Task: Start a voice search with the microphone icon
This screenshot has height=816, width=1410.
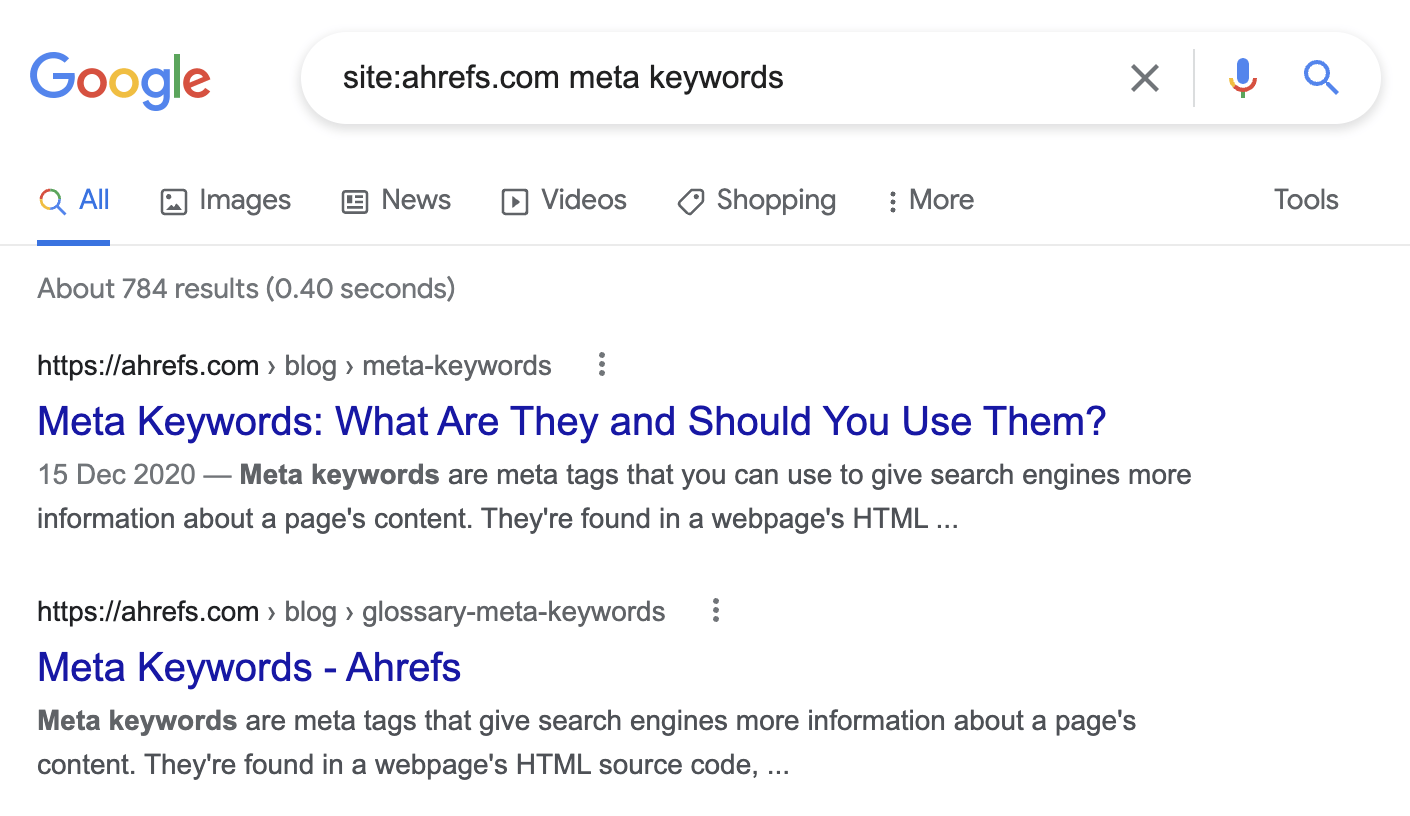Action: tap(1242, 77)
